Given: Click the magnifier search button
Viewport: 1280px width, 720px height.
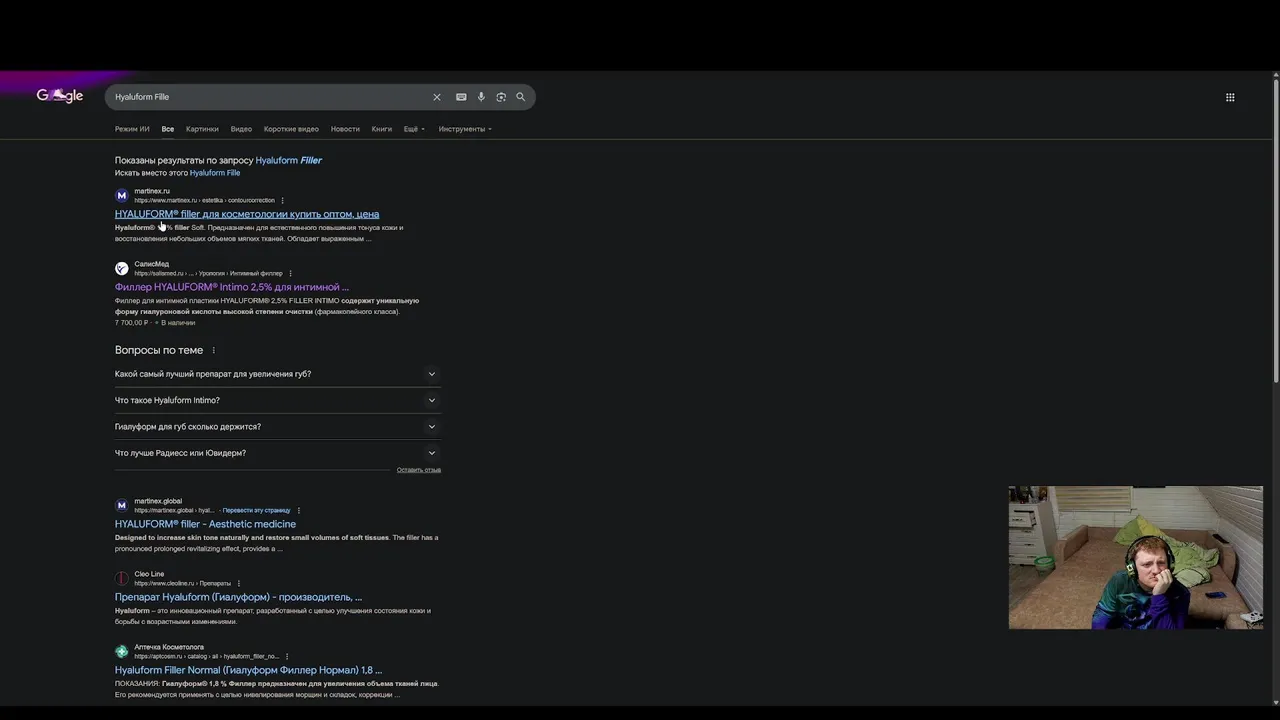Looking at the screenshot, I should (x=521, y=97).
